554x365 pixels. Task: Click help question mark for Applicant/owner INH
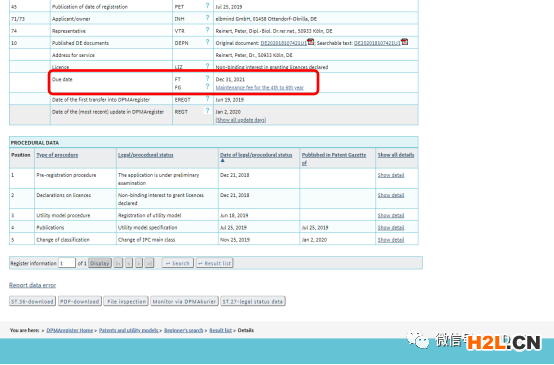pos(207,18)
